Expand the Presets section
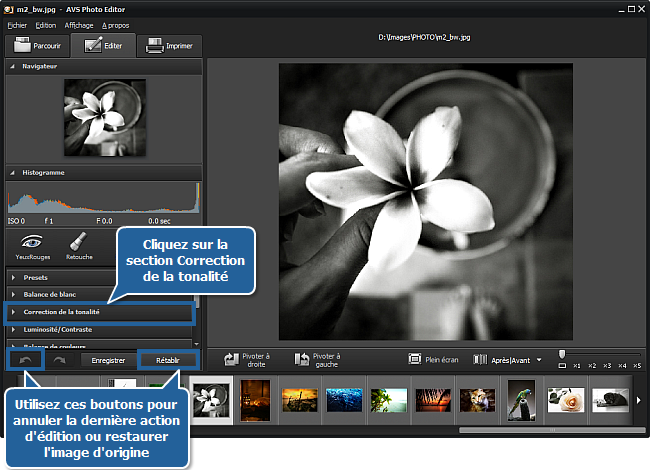Viewport: 650px width, 470px height. 36,277
